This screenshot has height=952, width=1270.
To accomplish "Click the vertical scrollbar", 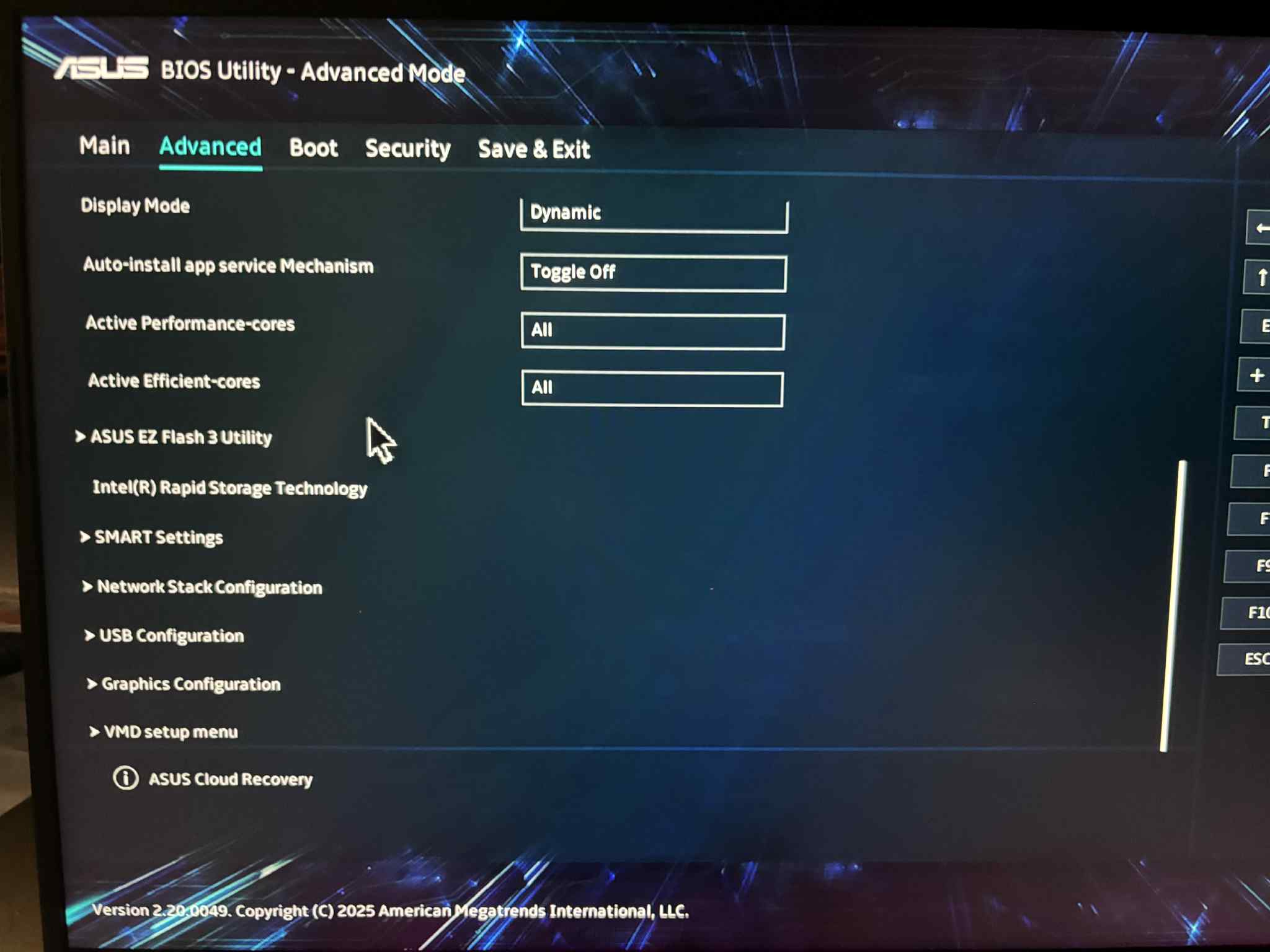I will coord(1173,605).
